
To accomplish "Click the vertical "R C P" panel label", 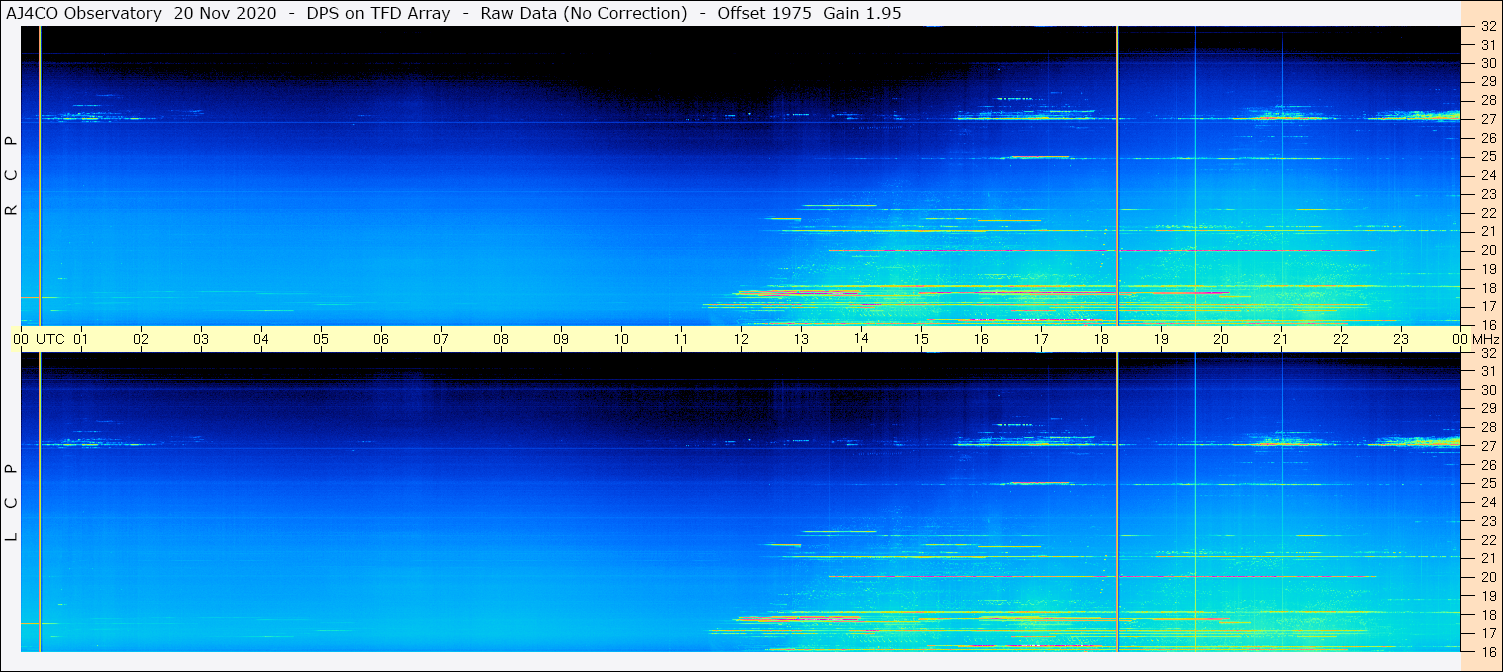I will click(x=12, y=176).
